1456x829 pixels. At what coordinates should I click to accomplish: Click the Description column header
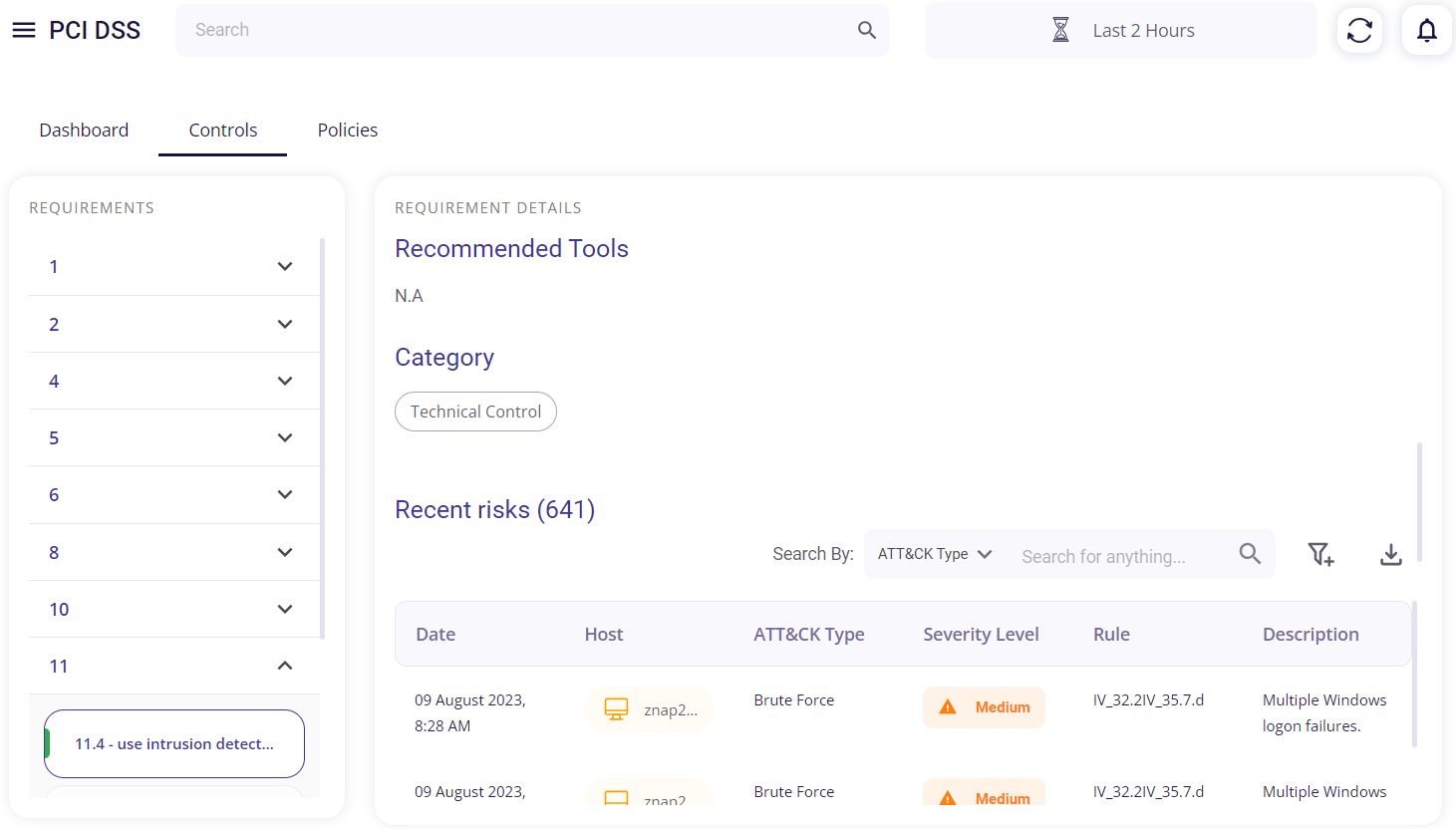tap(1310, 635)
